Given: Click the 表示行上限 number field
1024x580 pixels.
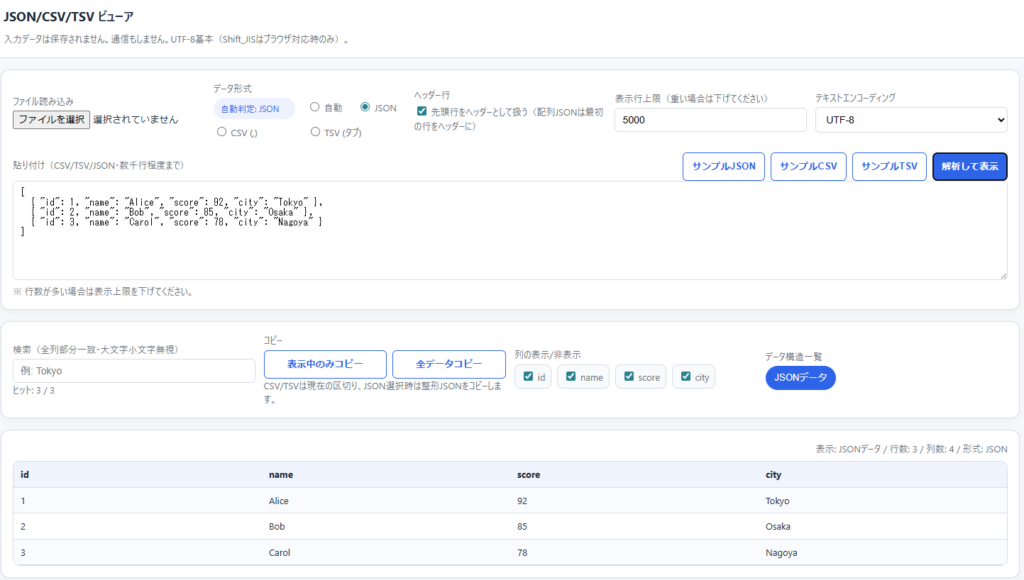Looking at the screenshot, I should coord(710,120).
